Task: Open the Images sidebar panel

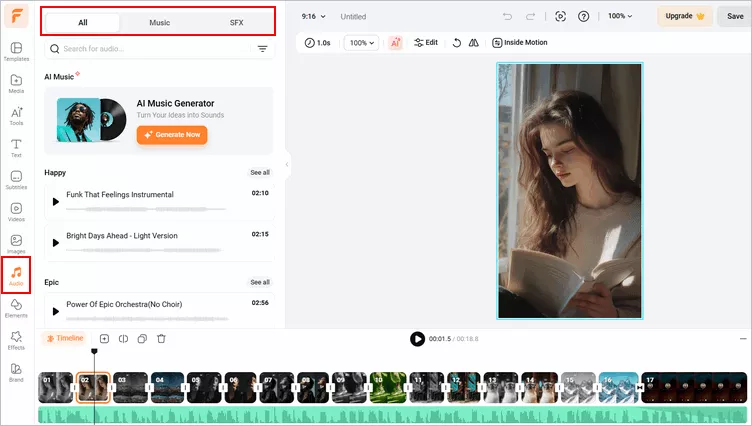Action: (x=16, y=245)
